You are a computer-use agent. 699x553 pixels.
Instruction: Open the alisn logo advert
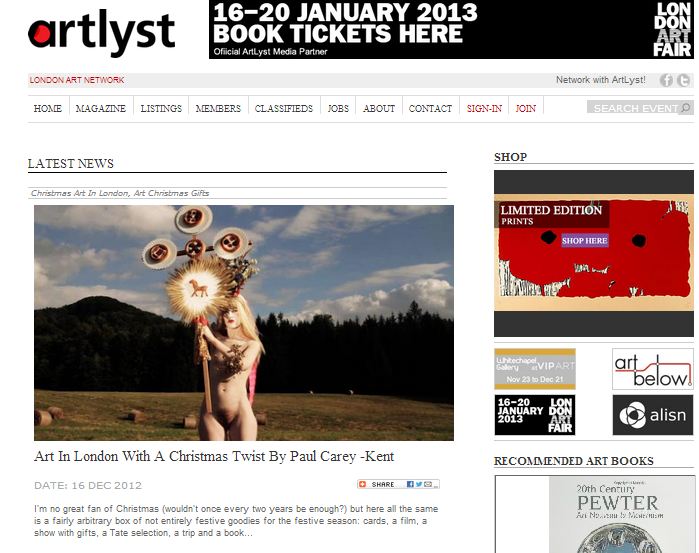653,415
